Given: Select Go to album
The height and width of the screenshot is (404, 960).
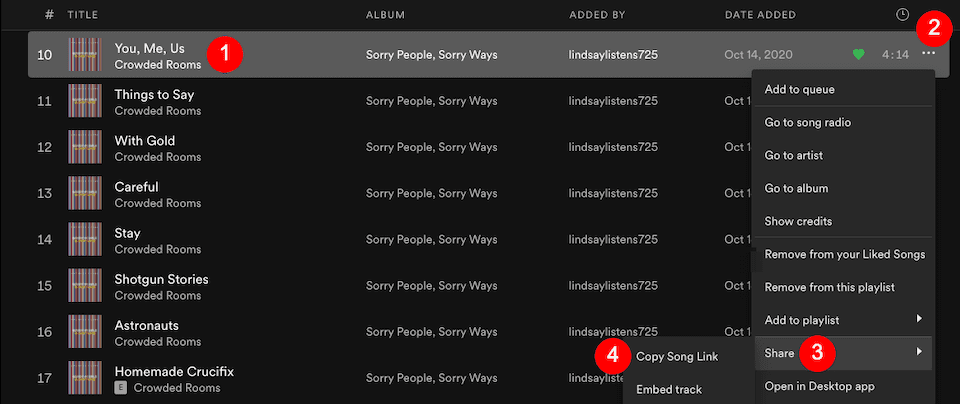Looking at the screenshot, I should pos(796,188).
